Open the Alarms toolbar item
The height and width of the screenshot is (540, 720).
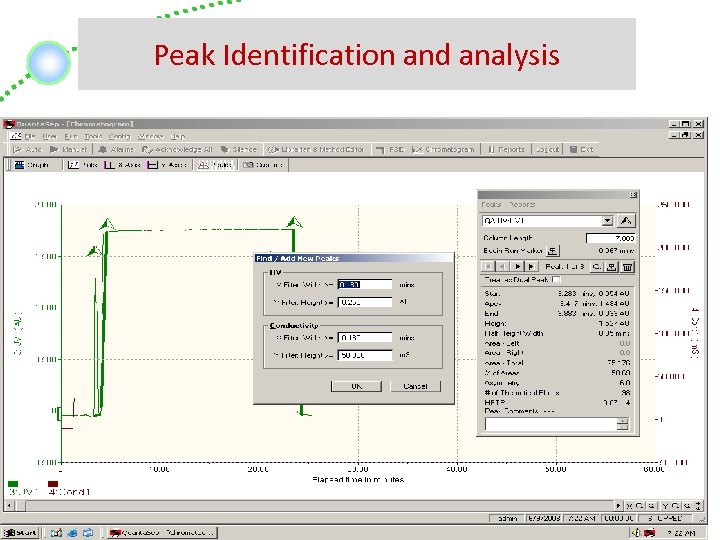pos(116,150)
